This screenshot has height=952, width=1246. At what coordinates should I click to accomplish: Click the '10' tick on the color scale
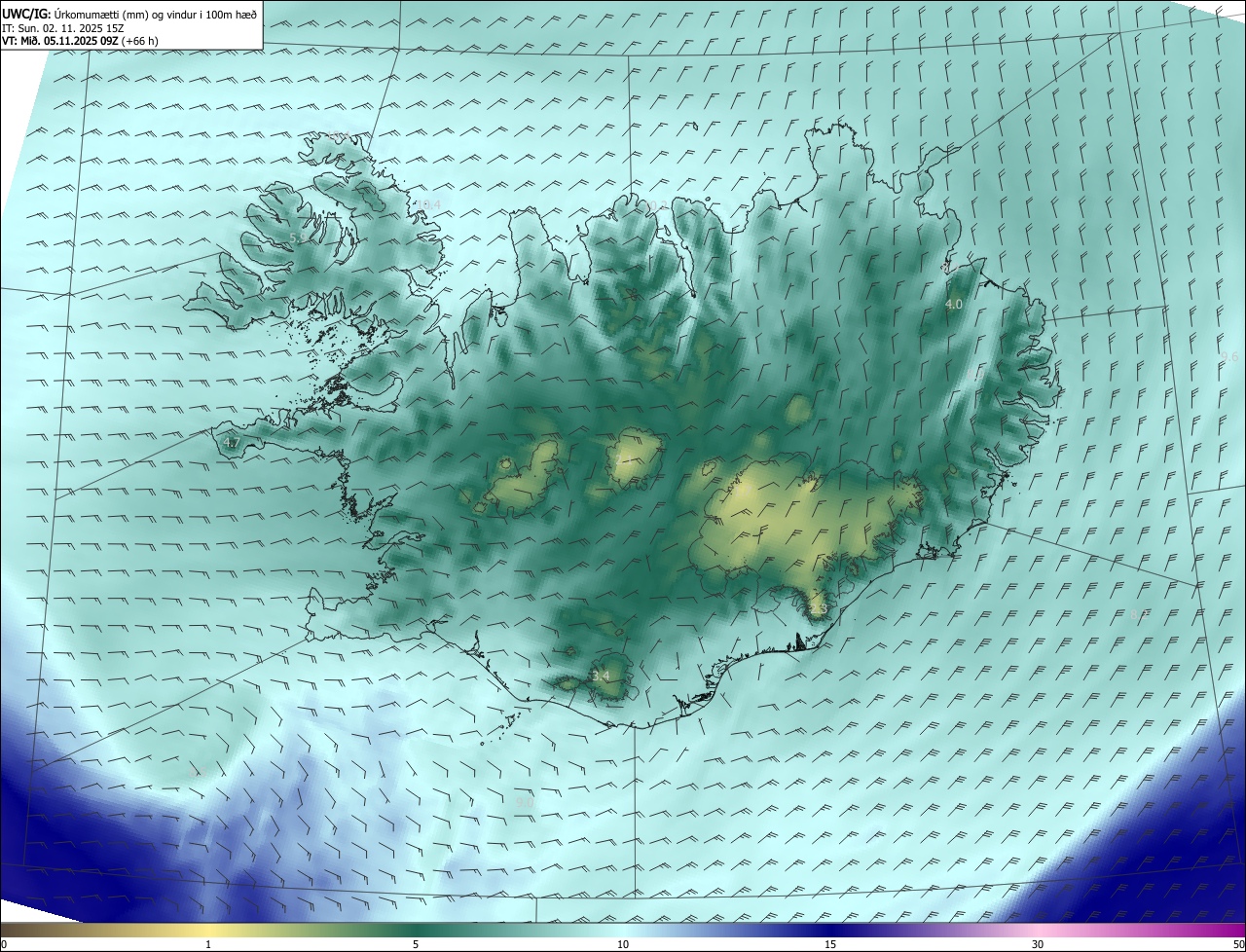click(x=623, y=944)
